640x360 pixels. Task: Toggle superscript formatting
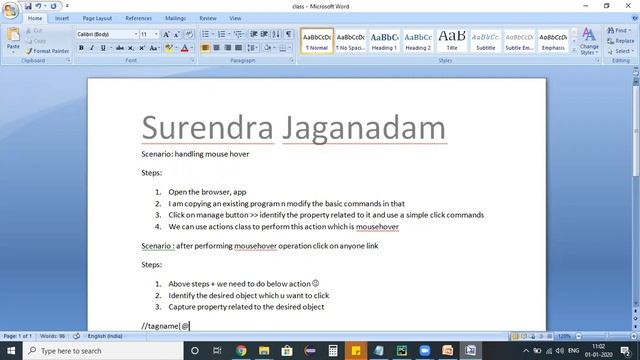pyautogui.click(x=142, y=48)
